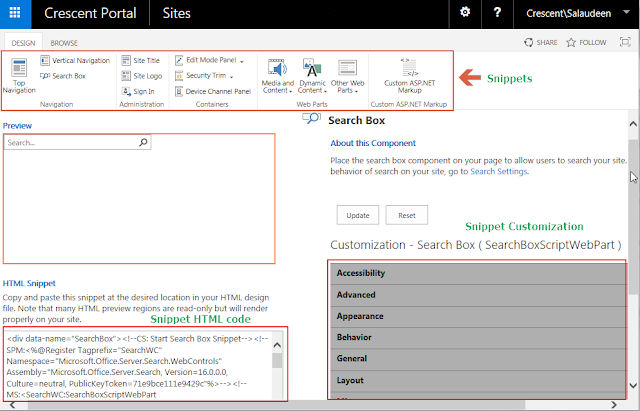Click the page scrollbar down arrow
The height and width of the screenshot is (411, 640).
point(633,385)
